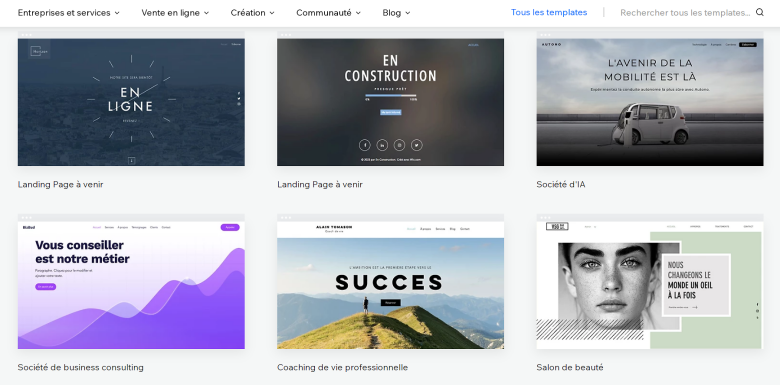Click purple button under consulting paragraph text

(45, 287)
